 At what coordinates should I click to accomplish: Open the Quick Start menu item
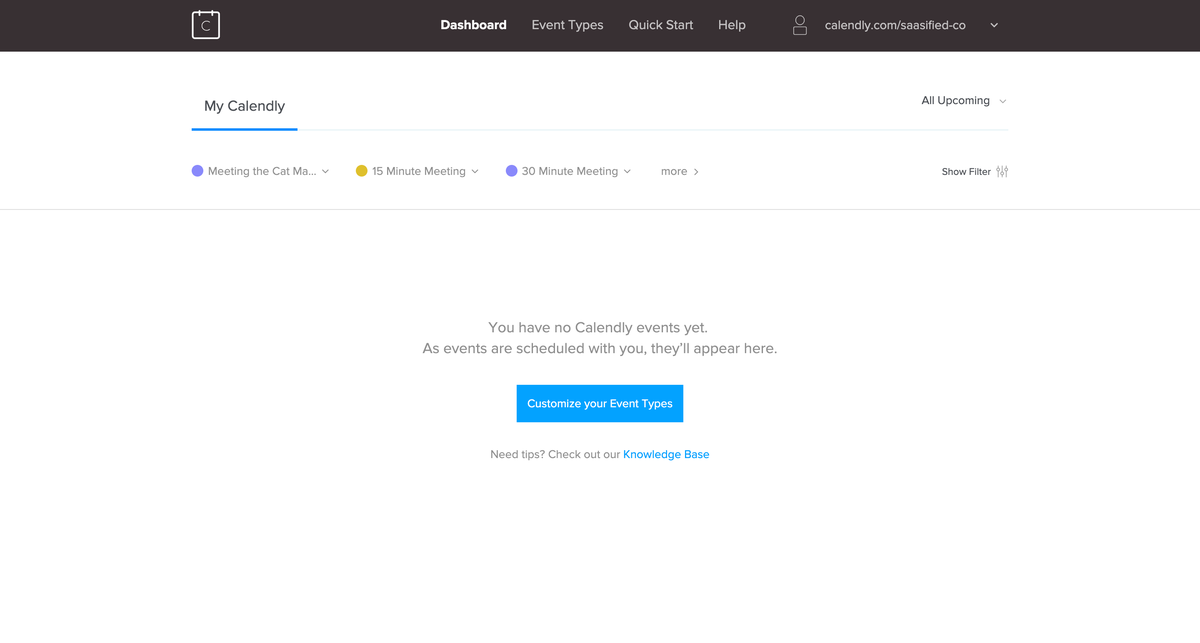pyautogui.click(x=661, y=25)
